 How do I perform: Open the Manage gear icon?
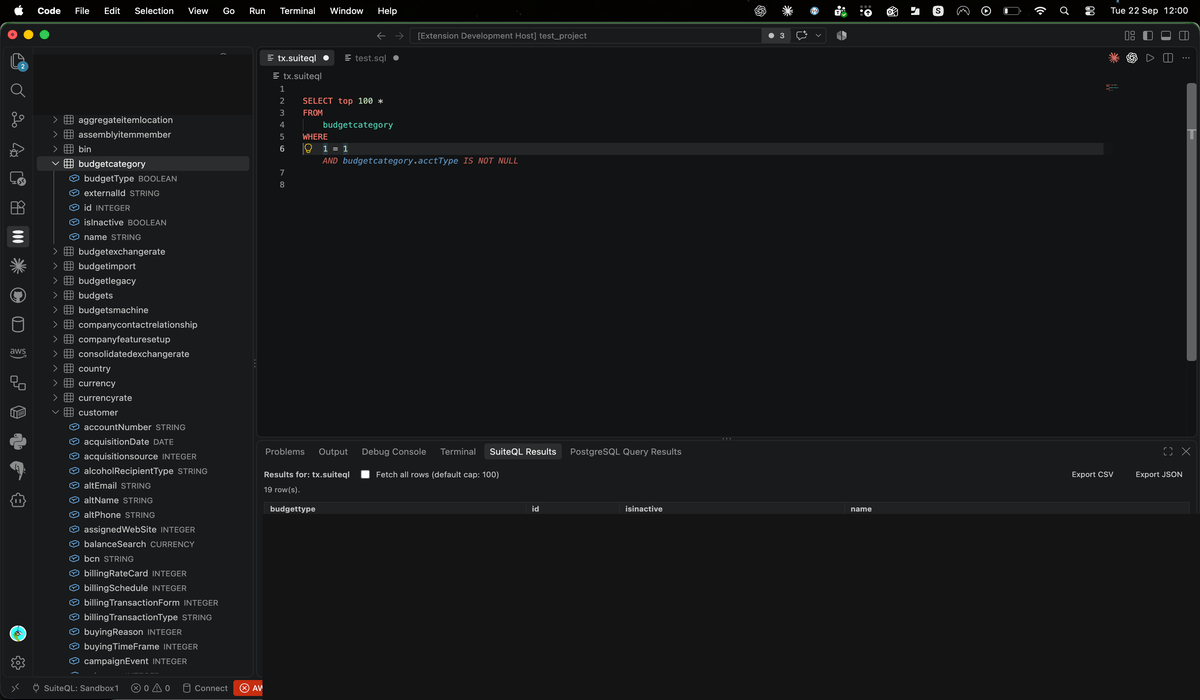point(18,662)
